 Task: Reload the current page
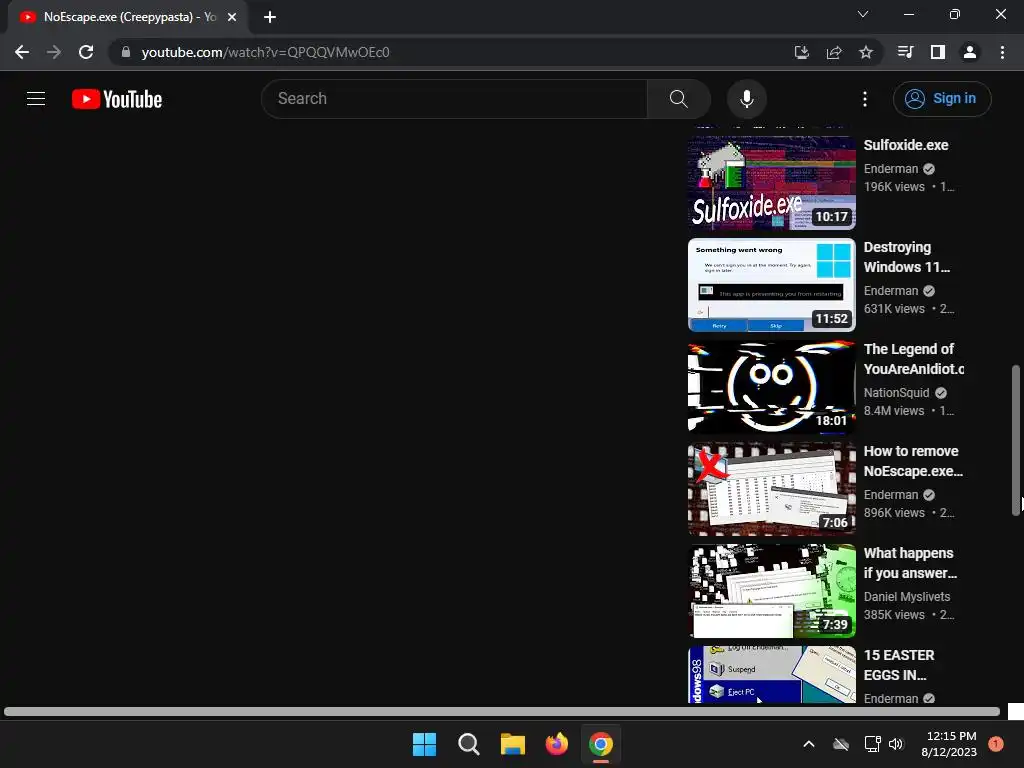pyautogui.click(x=86, y=52)
